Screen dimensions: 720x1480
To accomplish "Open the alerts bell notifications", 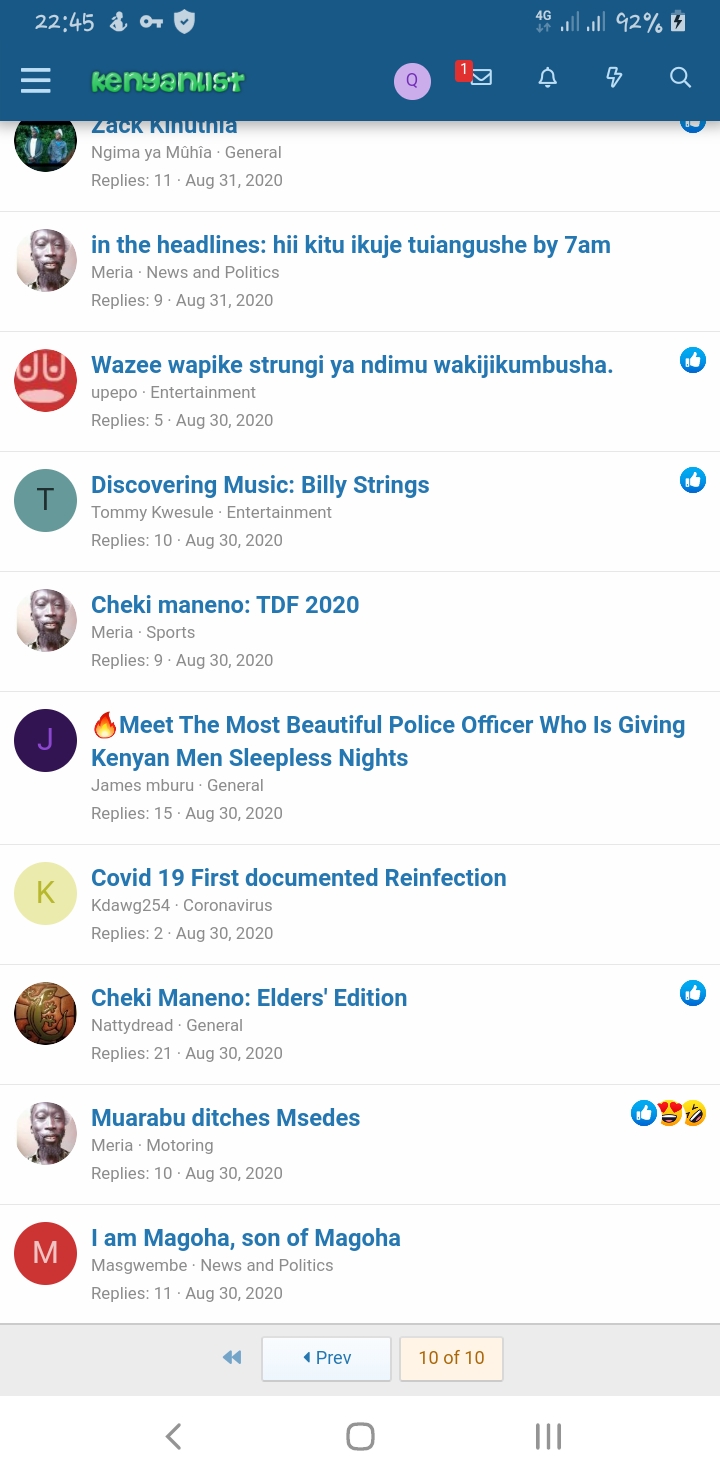I will click(x=548, y=78).
